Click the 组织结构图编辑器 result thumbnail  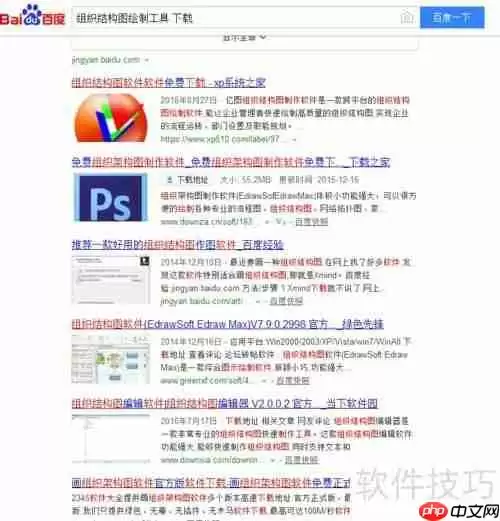click(x=111, y=439)
